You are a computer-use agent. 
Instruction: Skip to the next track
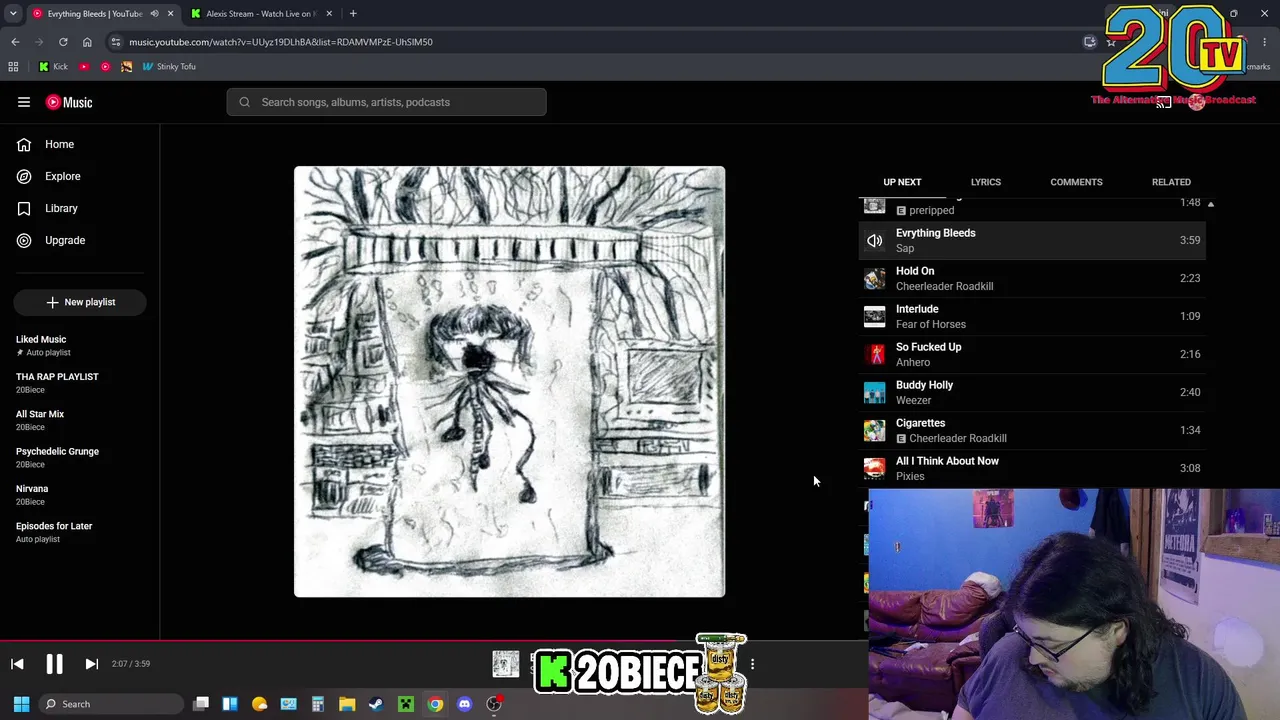tap(91, 664)
